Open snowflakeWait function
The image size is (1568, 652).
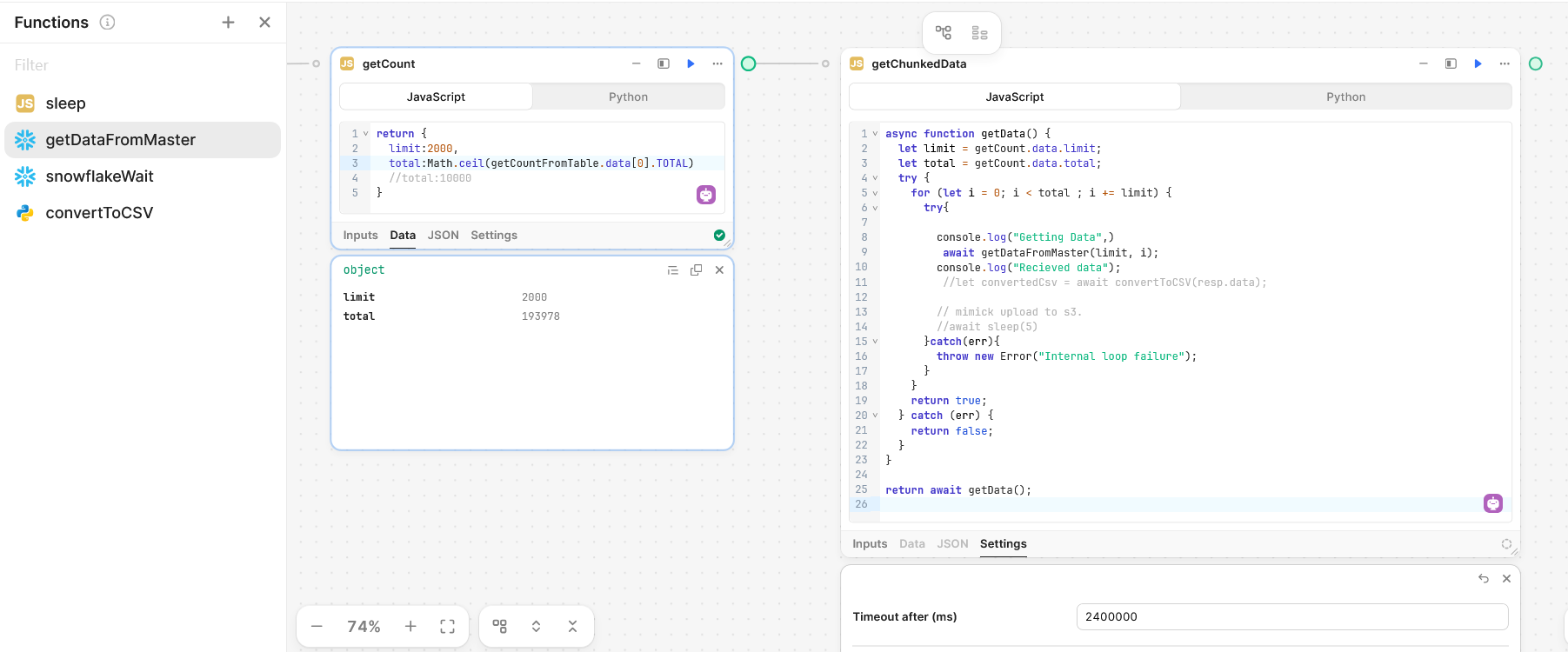(x=143, y=176)
